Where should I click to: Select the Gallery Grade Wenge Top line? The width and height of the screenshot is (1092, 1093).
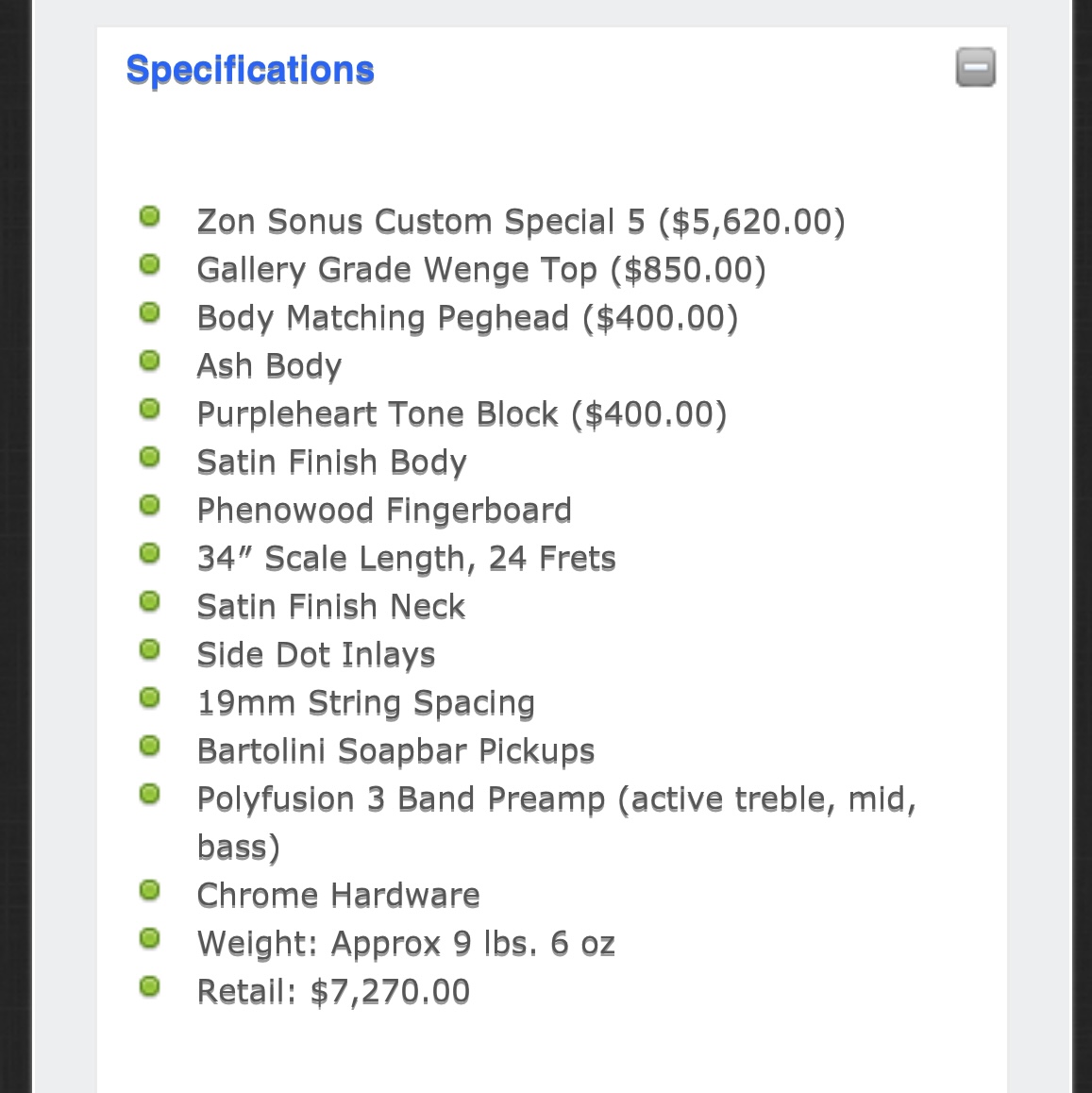(x=481, y=270)
